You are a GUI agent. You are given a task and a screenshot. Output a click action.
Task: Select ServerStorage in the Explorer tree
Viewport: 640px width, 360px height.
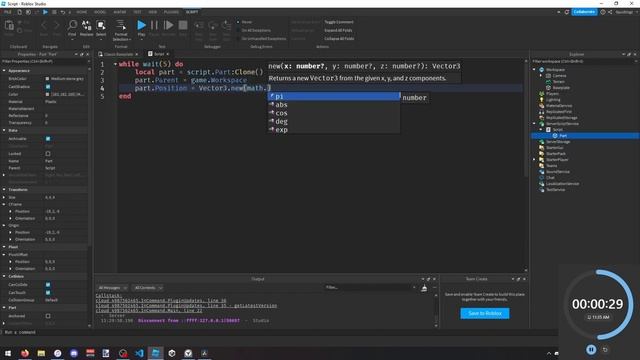(x=558, y=142)
